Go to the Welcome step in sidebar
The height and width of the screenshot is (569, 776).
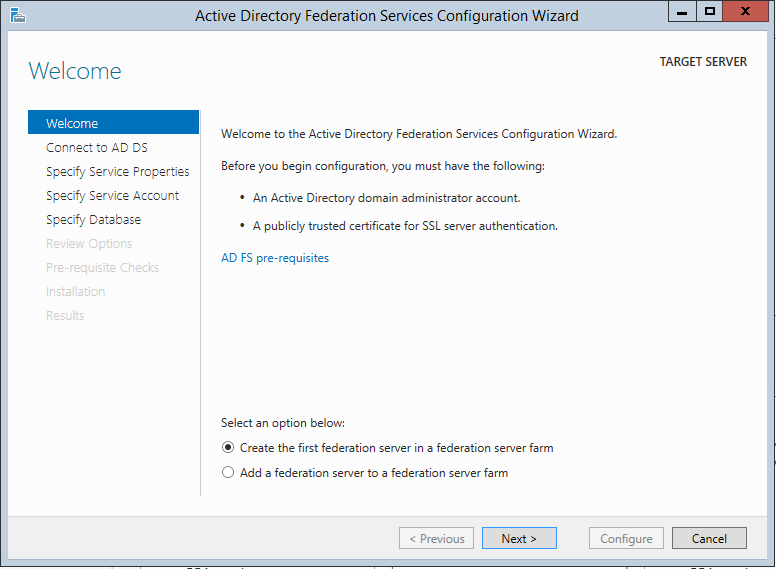(x=72, y=124)
